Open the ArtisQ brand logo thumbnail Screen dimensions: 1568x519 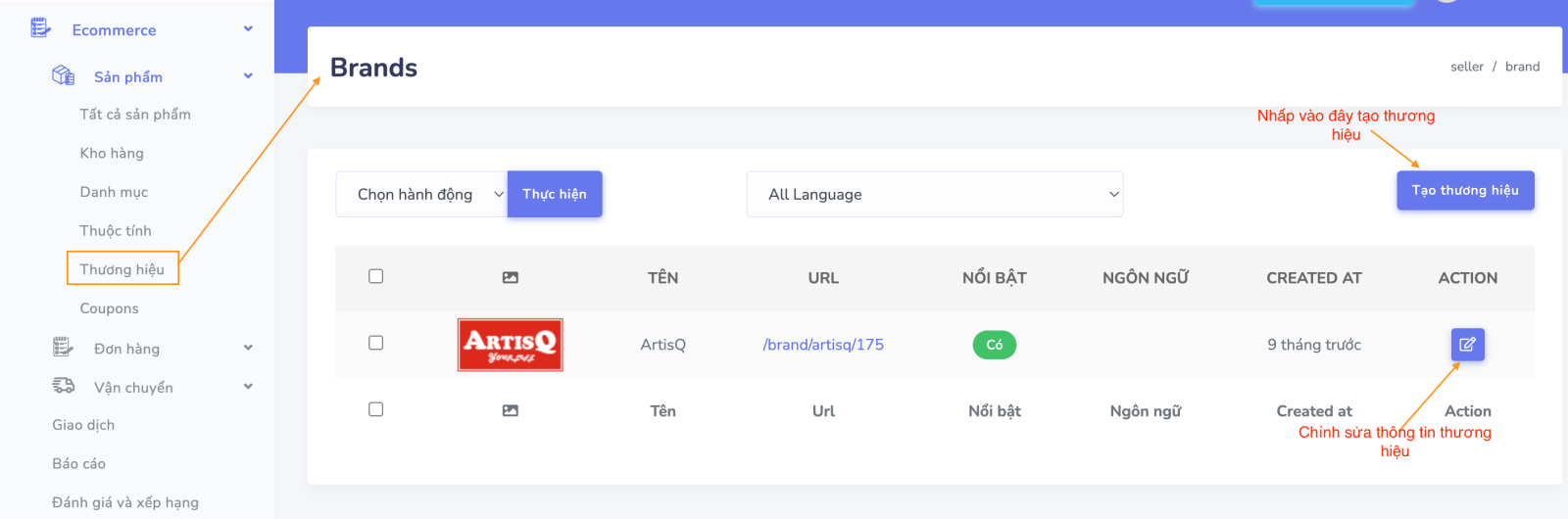tap(510, 345)
